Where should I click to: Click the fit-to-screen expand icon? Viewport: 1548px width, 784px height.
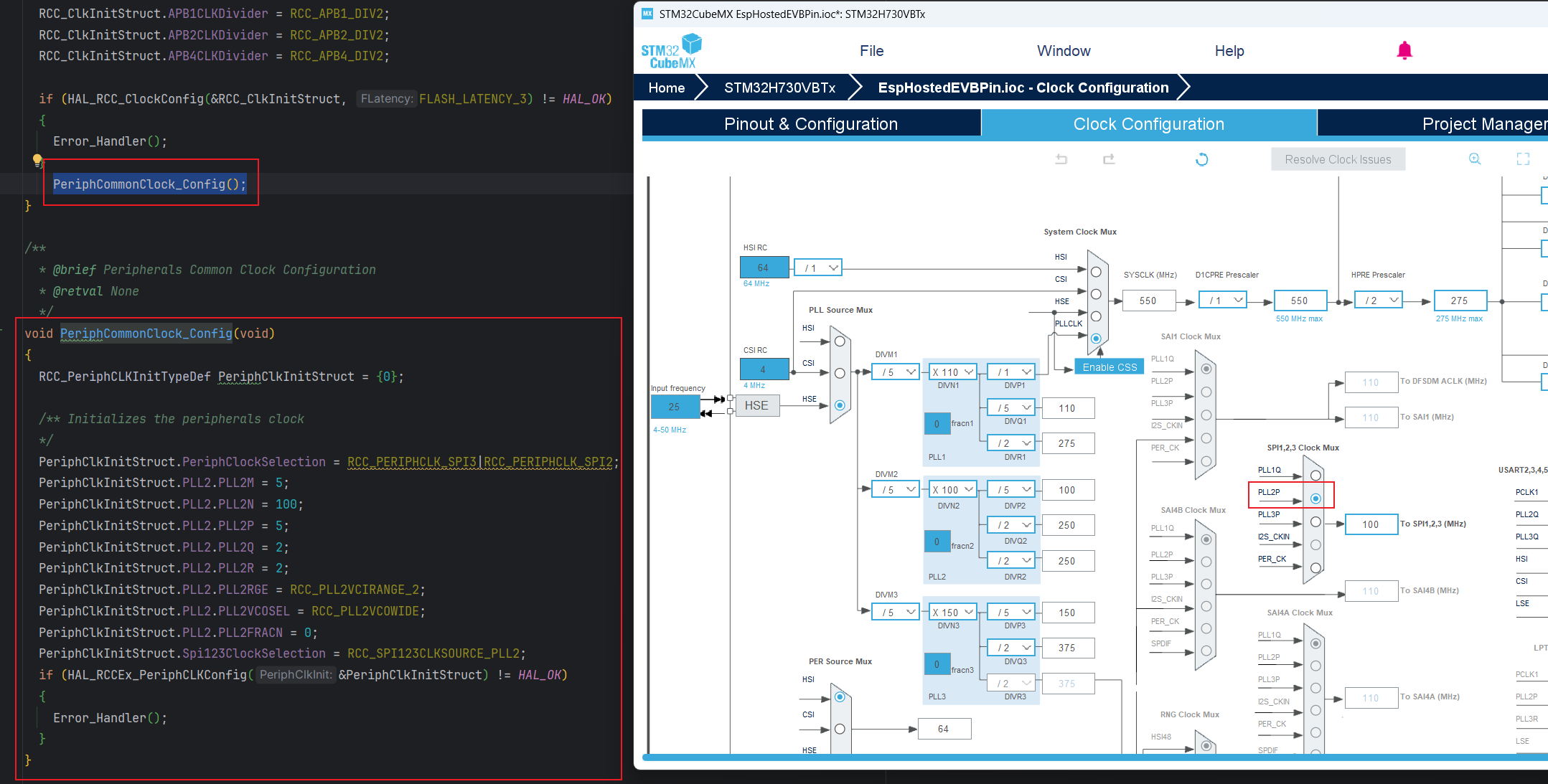point(1523,159)
